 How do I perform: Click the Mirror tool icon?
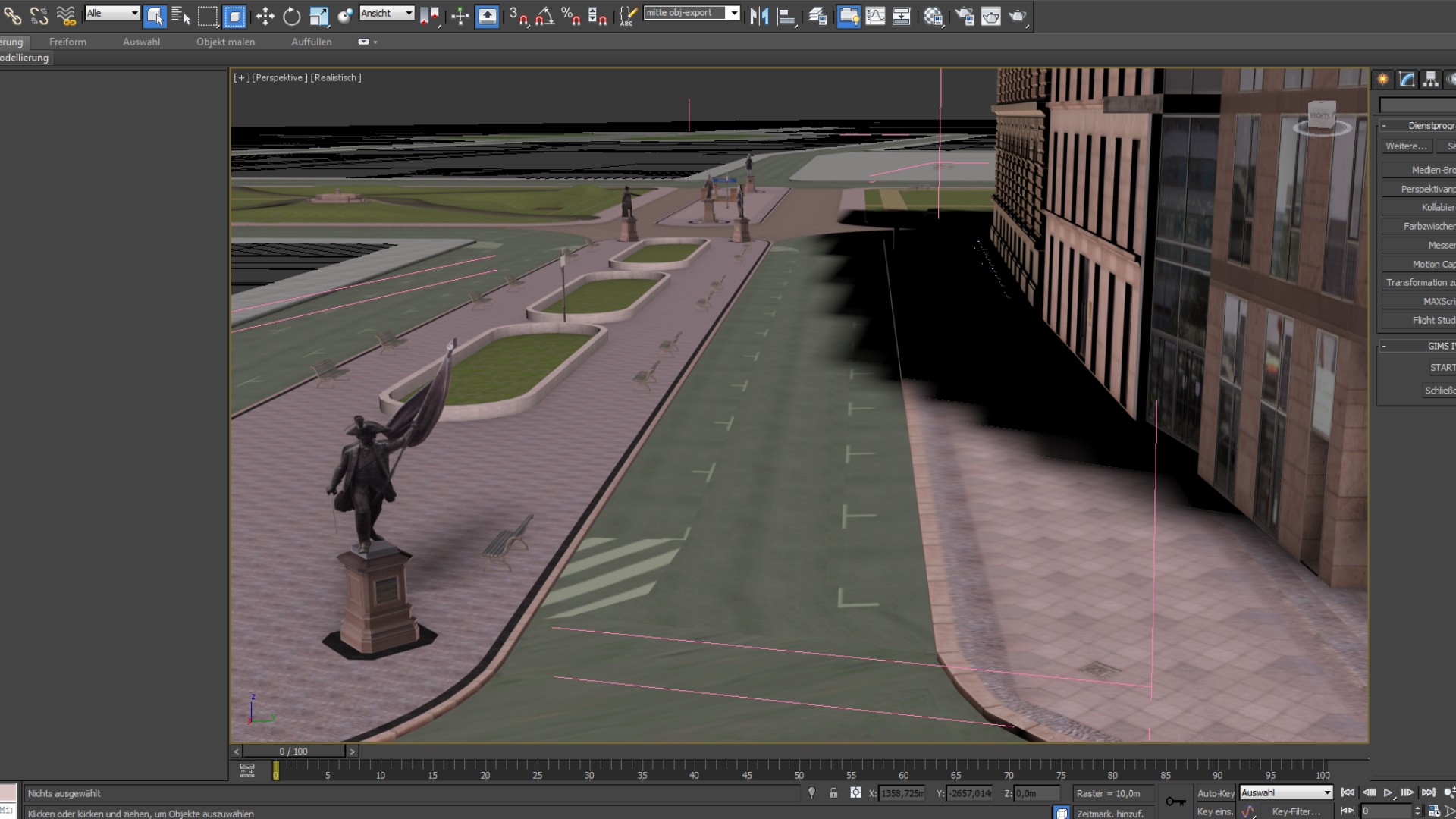[x=758, y=16]
